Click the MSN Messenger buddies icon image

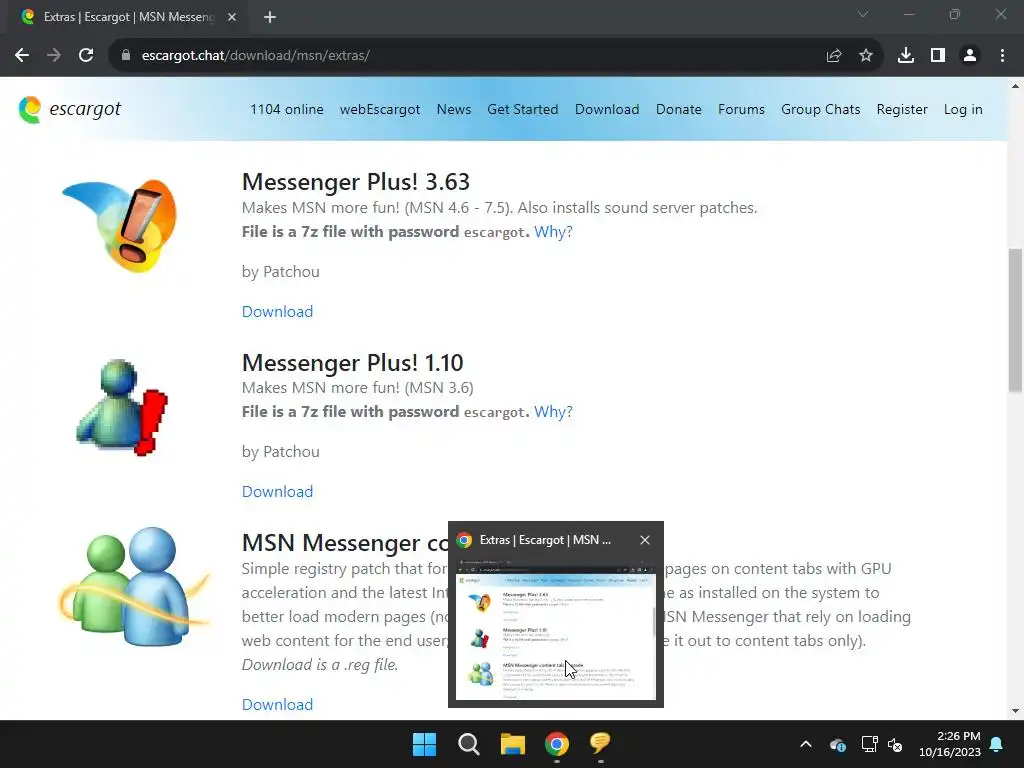coord(134,586)
